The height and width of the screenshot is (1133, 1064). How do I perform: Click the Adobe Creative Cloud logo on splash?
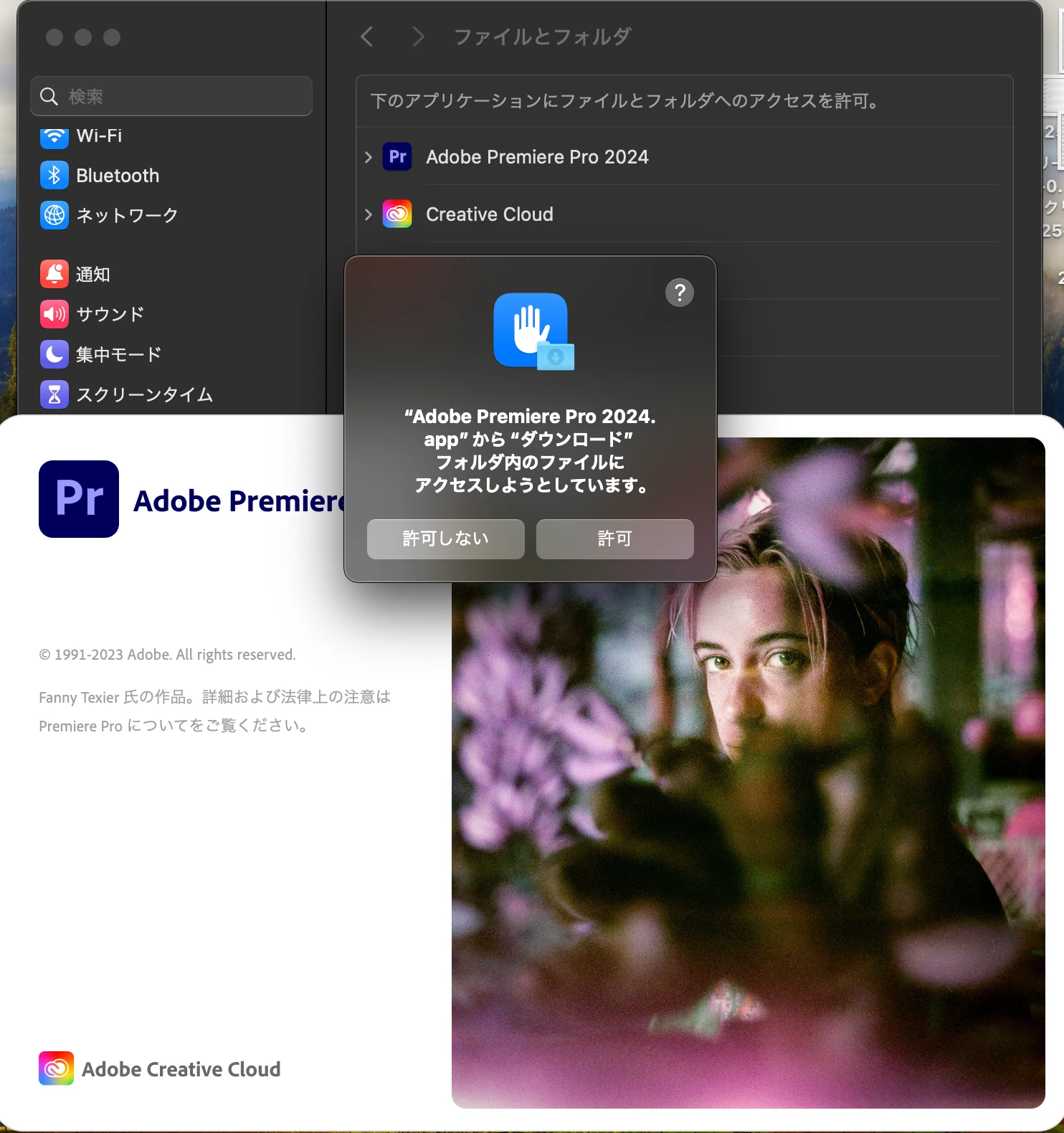[x=56, y=1068]
